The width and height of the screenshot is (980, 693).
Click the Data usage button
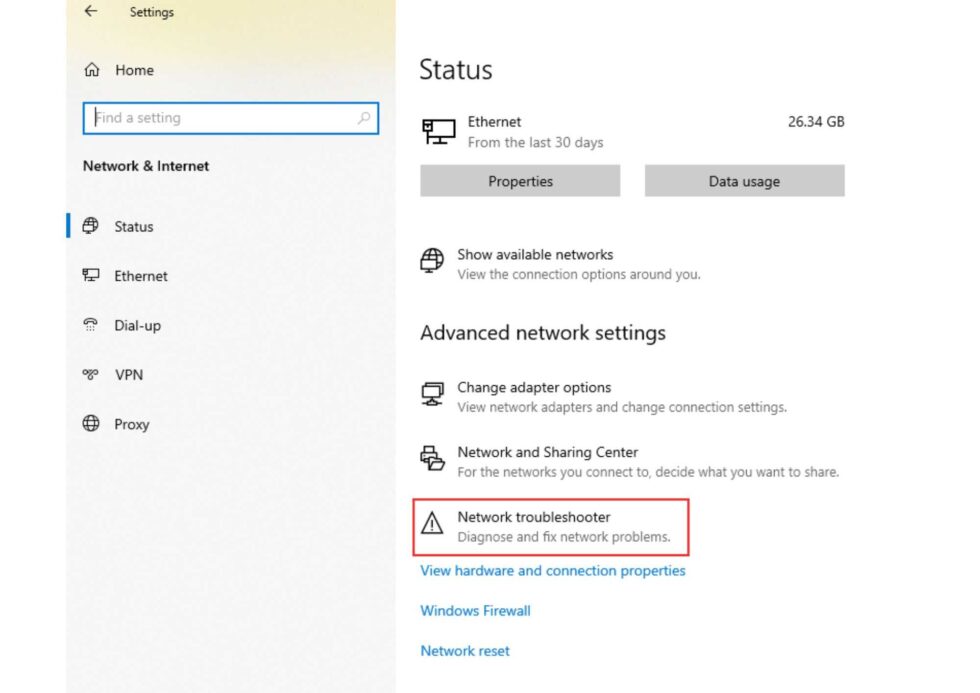click(744, 181)
